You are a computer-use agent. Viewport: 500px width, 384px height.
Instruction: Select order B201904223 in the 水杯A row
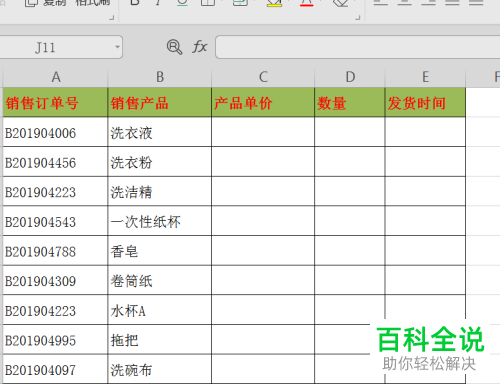[x=55, y=310]
